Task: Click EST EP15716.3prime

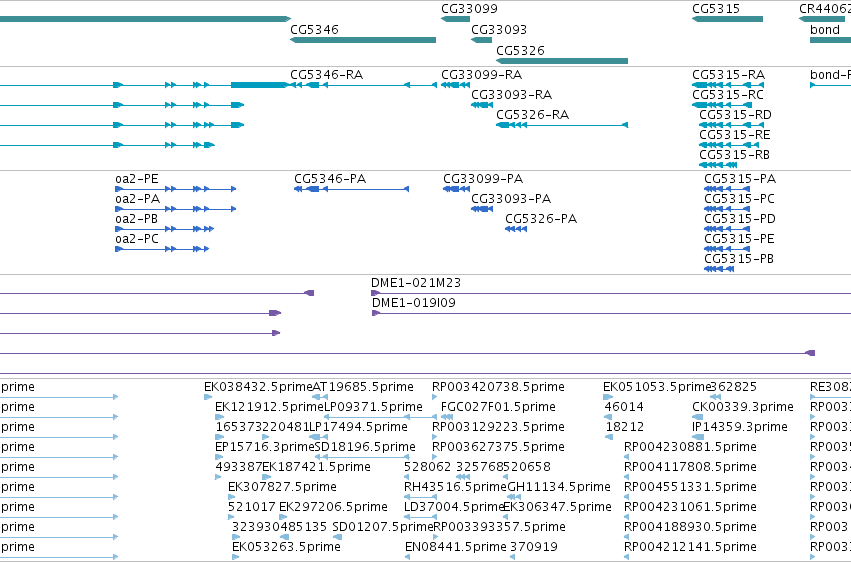Action: click(x=219, y=457)
